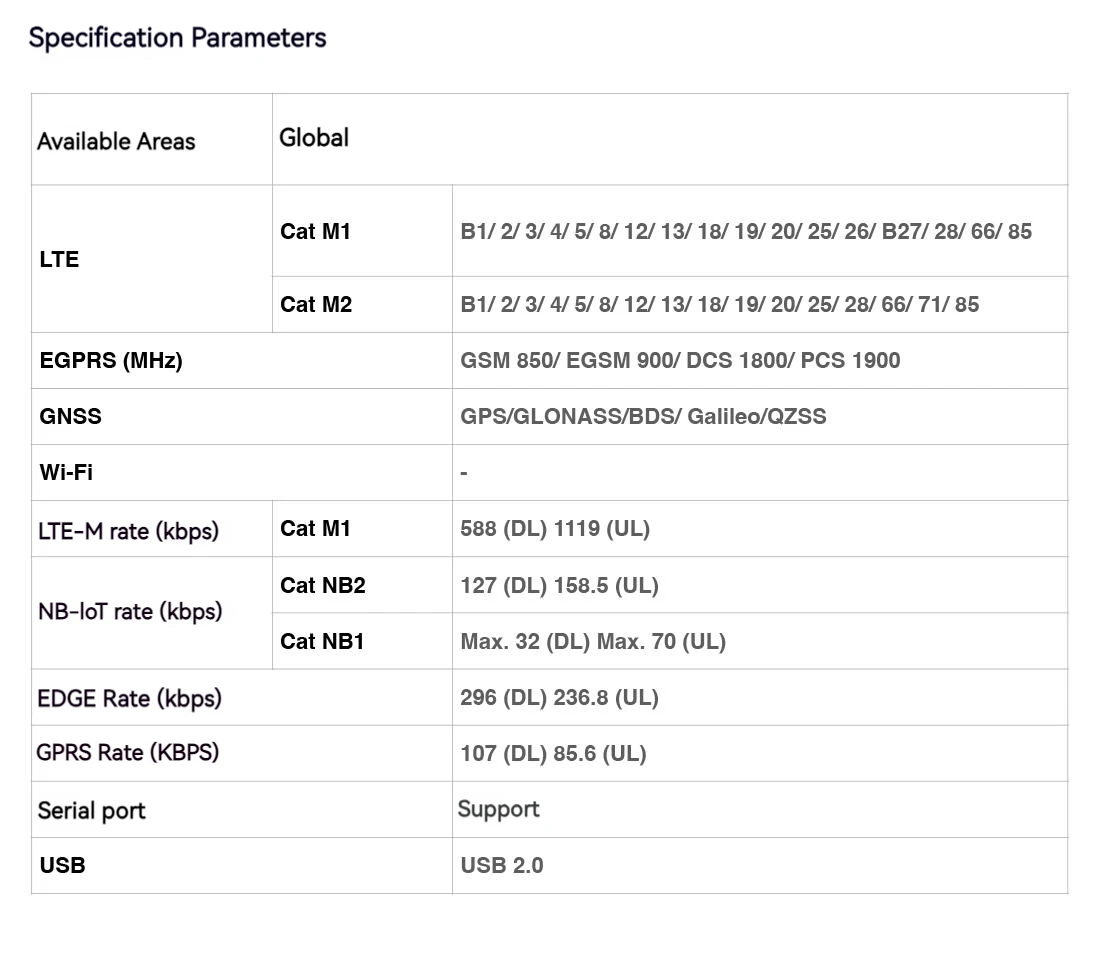The image size is (1100, 960).
Task: Select the Available Areas row label
Action: 116,141
